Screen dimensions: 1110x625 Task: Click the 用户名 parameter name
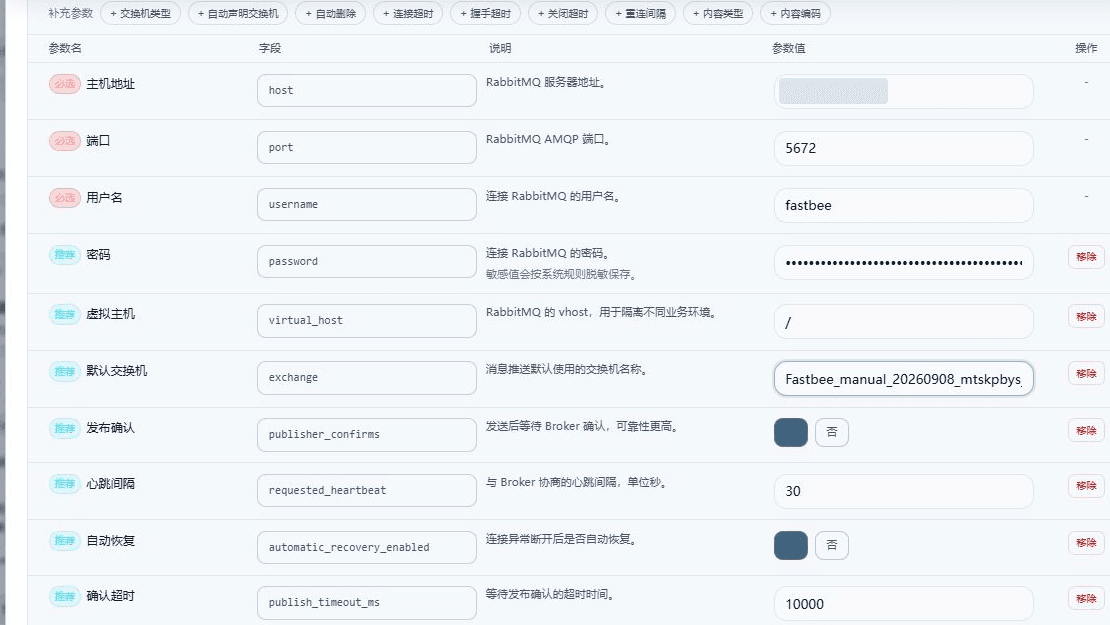click(x=104, y=197)
